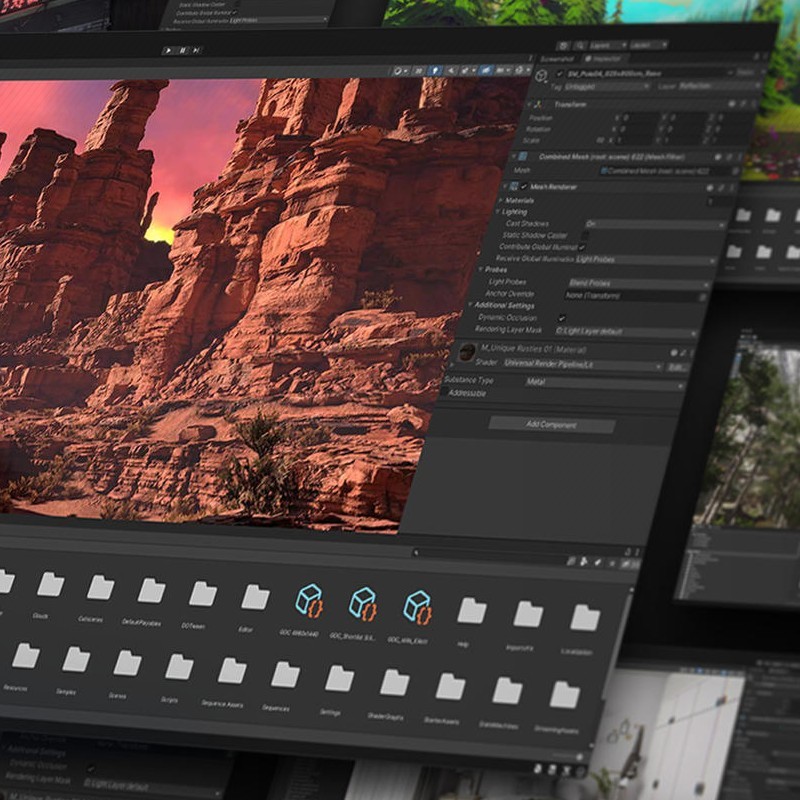This screenshot has width=800, height=800.
Task: Select the middle cyan GDC prefab asset icon
Action: (x=363, y=605)
